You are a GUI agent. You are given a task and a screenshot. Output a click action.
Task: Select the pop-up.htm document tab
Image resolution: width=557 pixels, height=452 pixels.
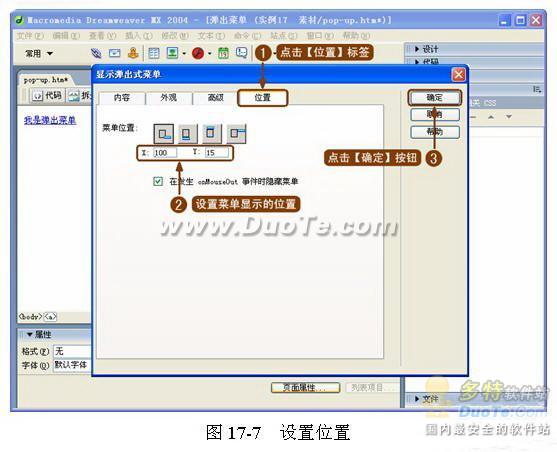point(45,80)
